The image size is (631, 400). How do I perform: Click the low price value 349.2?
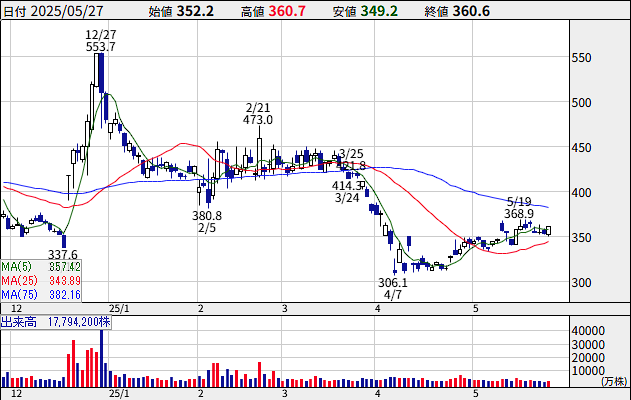coord(379,11)
